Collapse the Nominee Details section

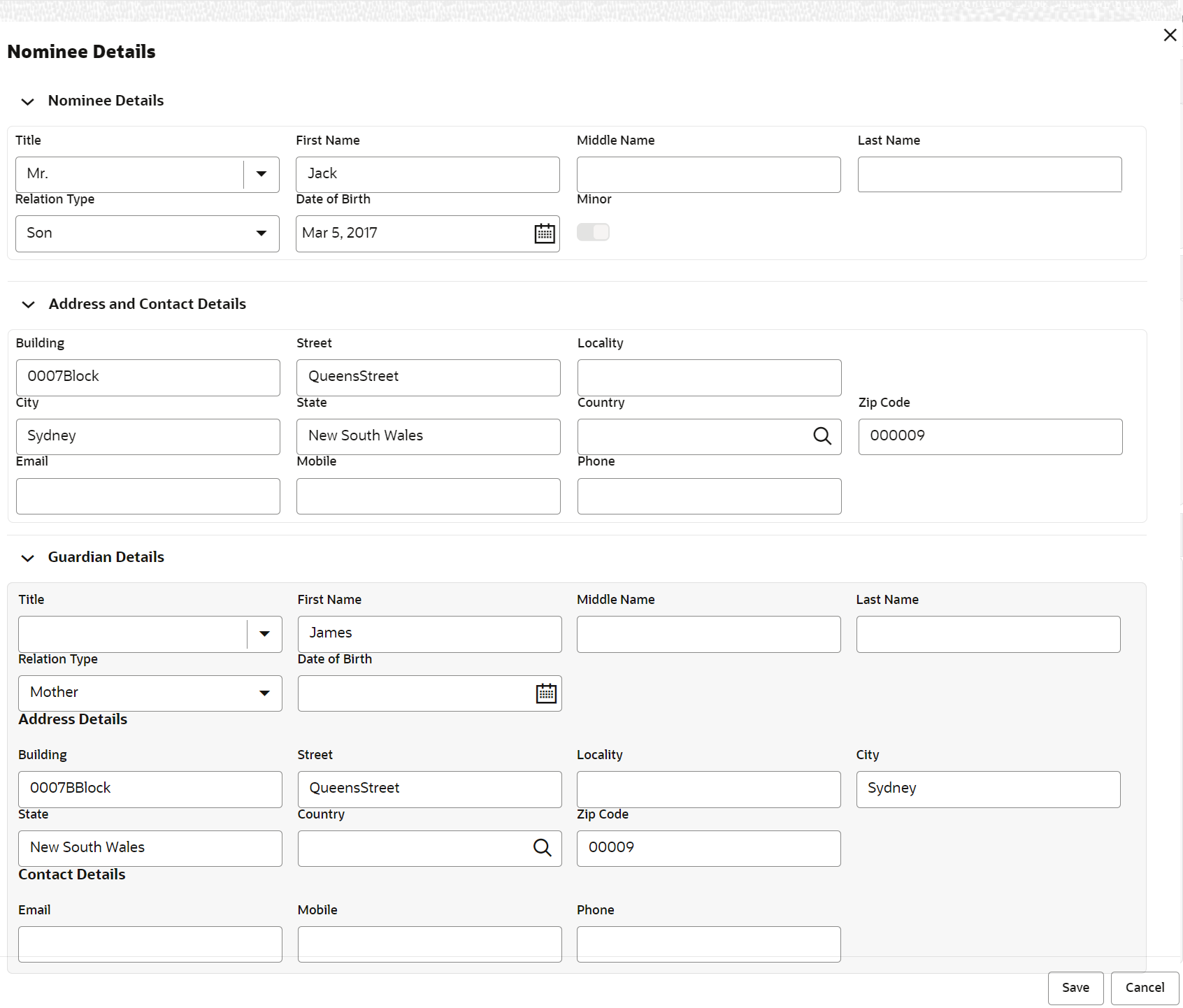(27, 102)
